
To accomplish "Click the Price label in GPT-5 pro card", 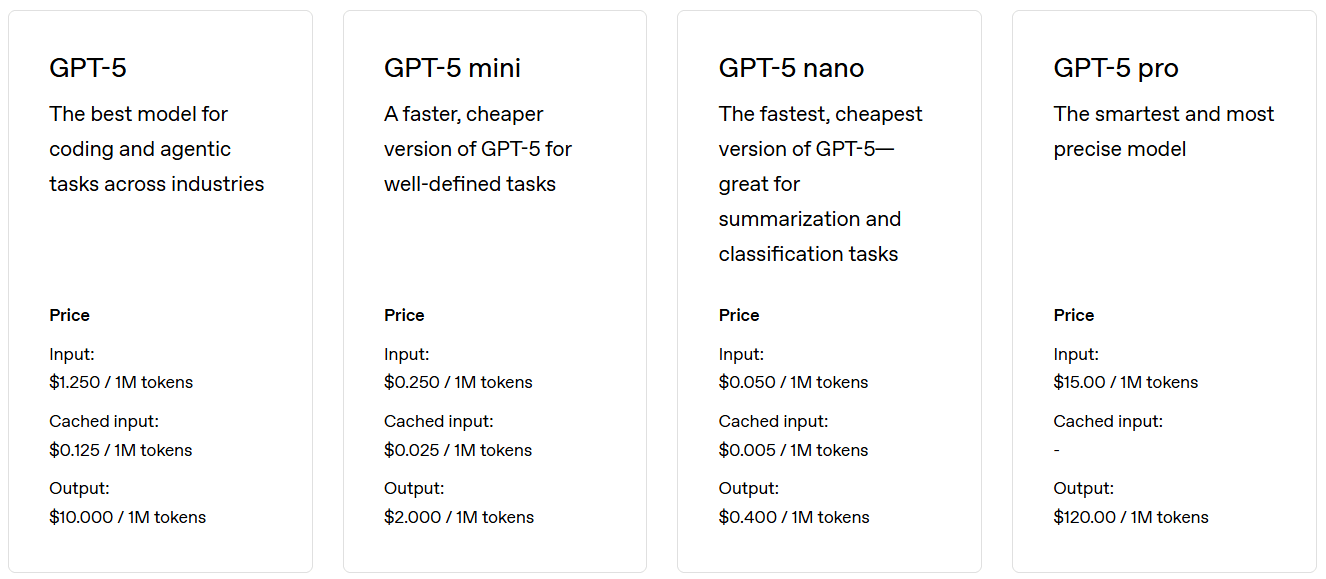I will pyautogui.click(x=1073, y=315).
